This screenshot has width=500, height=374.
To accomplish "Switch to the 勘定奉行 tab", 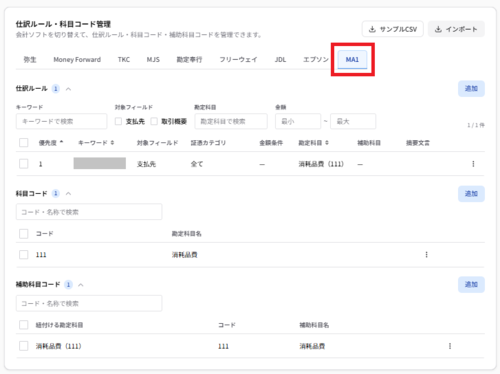I will 189,60.
